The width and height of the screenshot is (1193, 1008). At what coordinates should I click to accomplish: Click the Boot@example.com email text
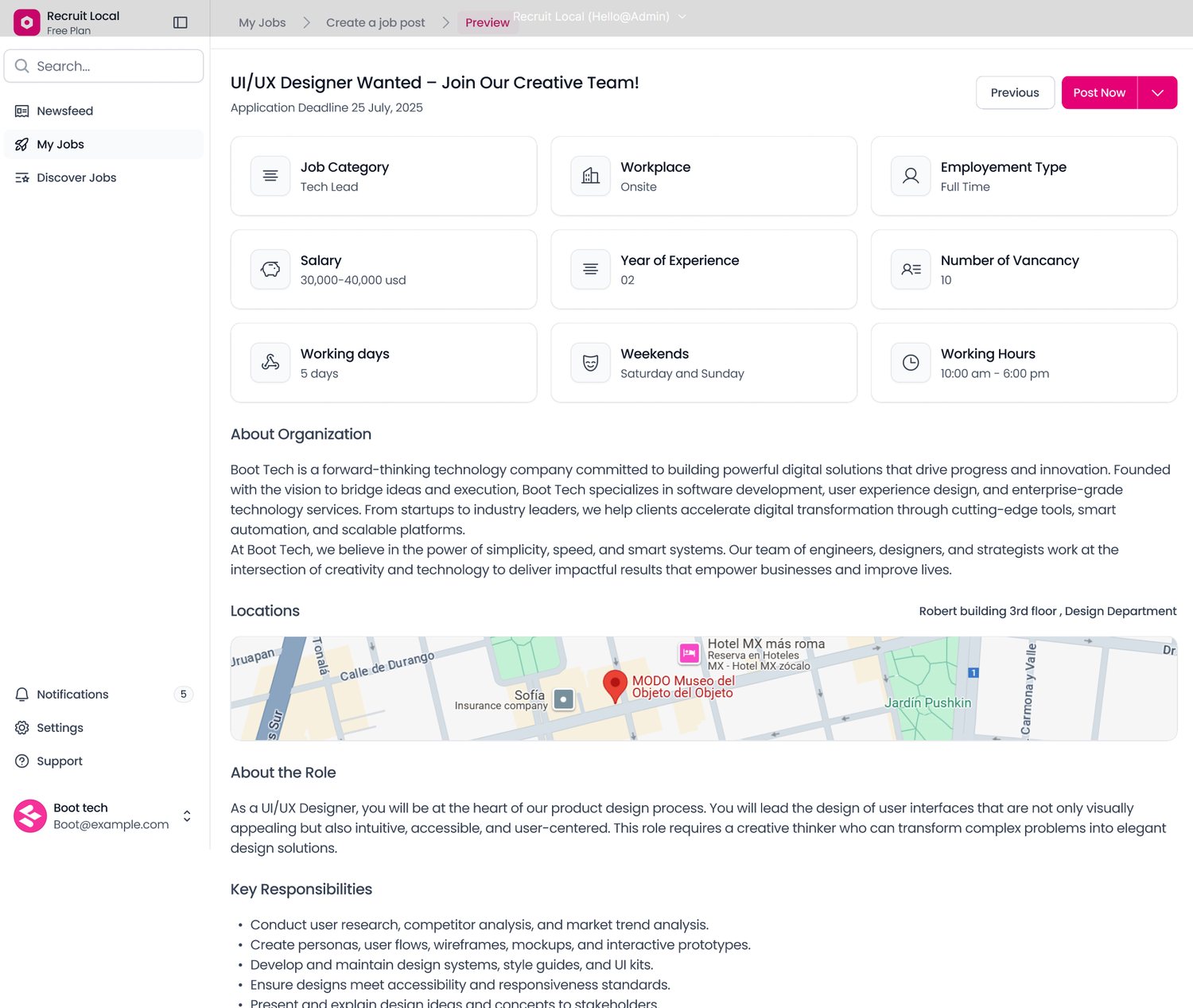[111, 825]
